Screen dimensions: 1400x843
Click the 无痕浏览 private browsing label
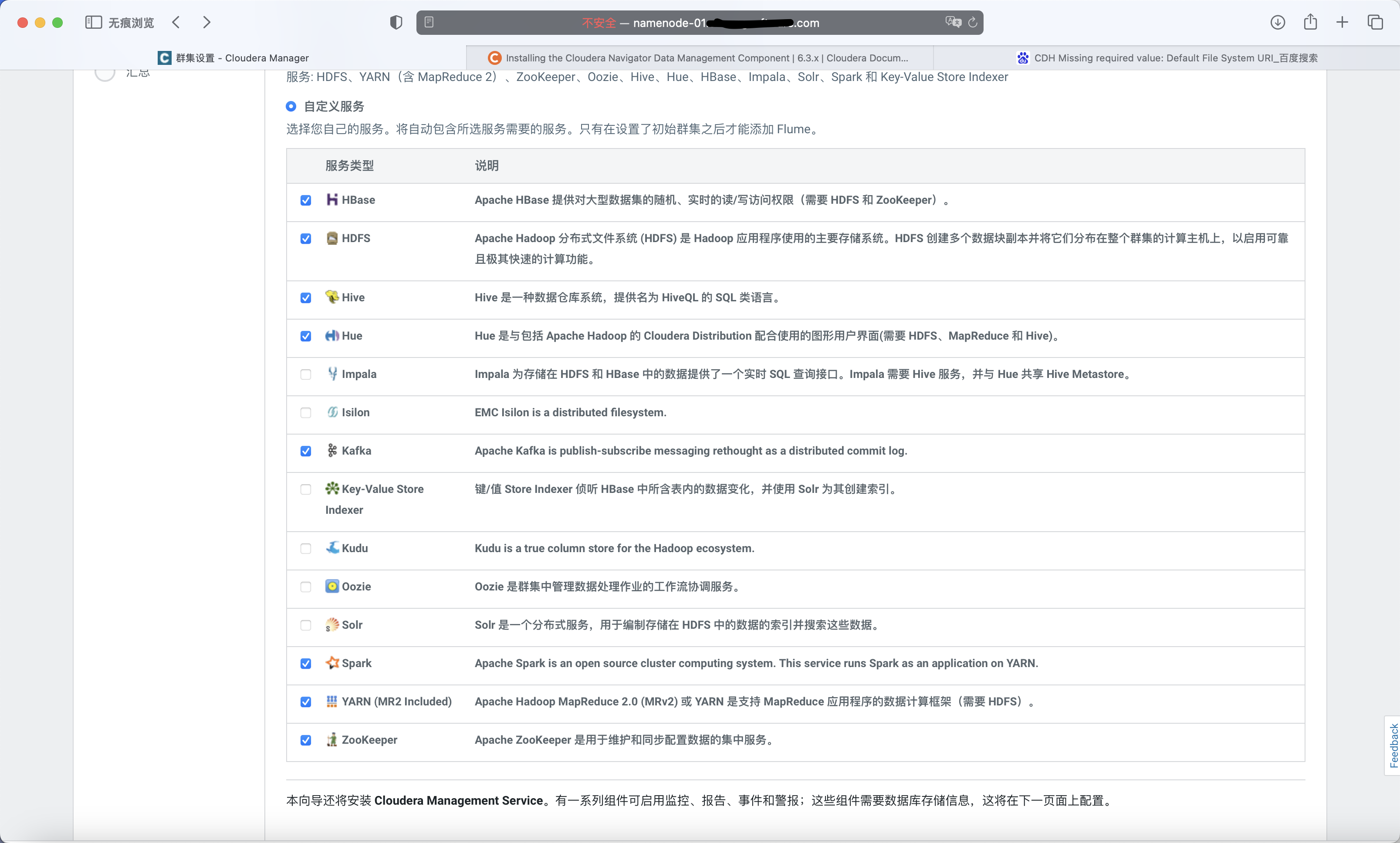131,23
